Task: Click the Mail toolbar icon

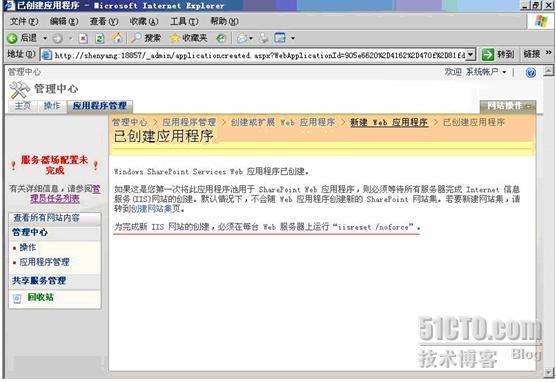Action: (243, 38)
